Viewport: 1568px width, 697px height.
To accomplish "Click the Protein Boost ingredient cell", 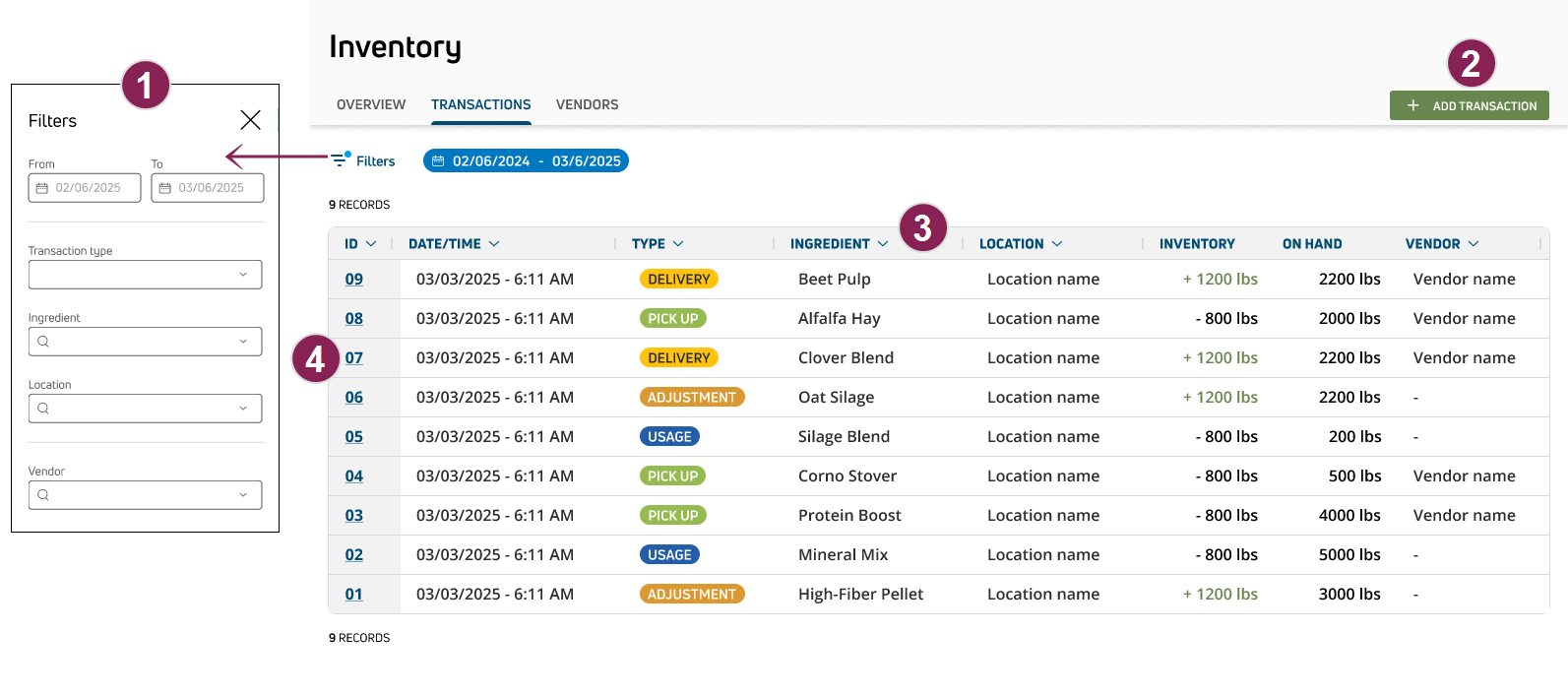I will [850, 516].
